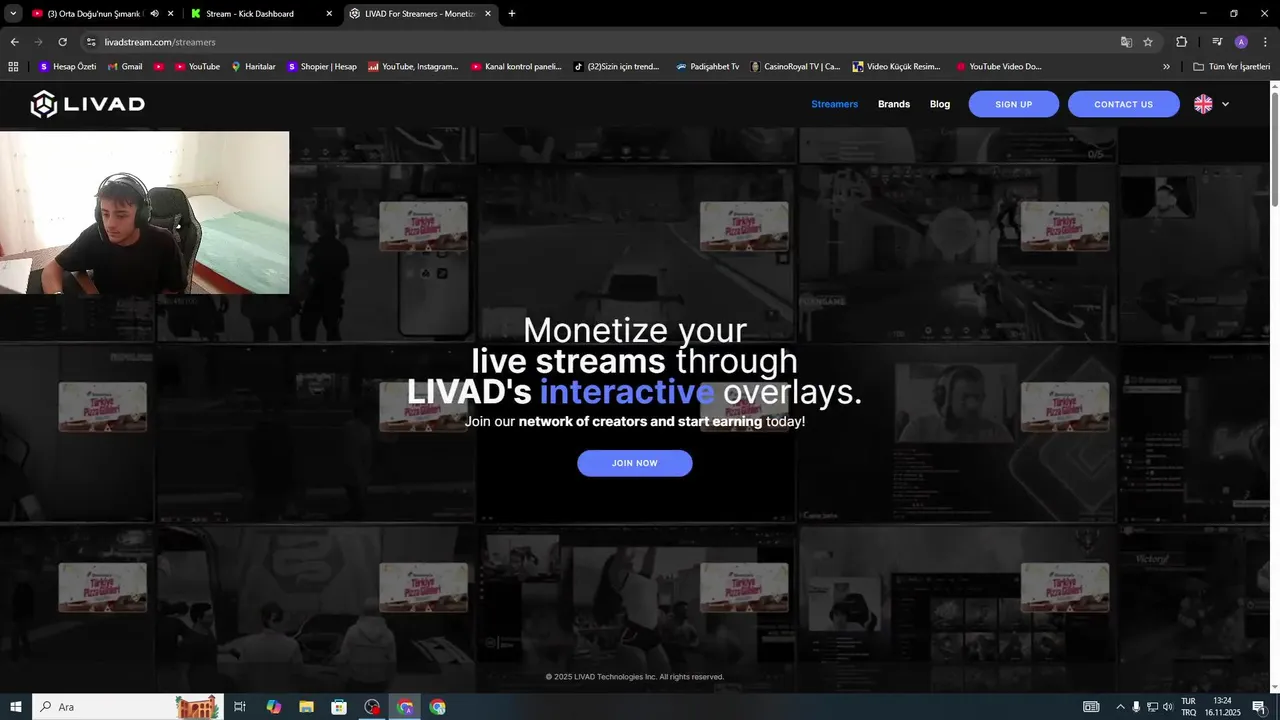Image resolution: width=1280 pixels, height=720 pixels.
Task: Switch the TUR TRQ input language
Action: 1188,707
